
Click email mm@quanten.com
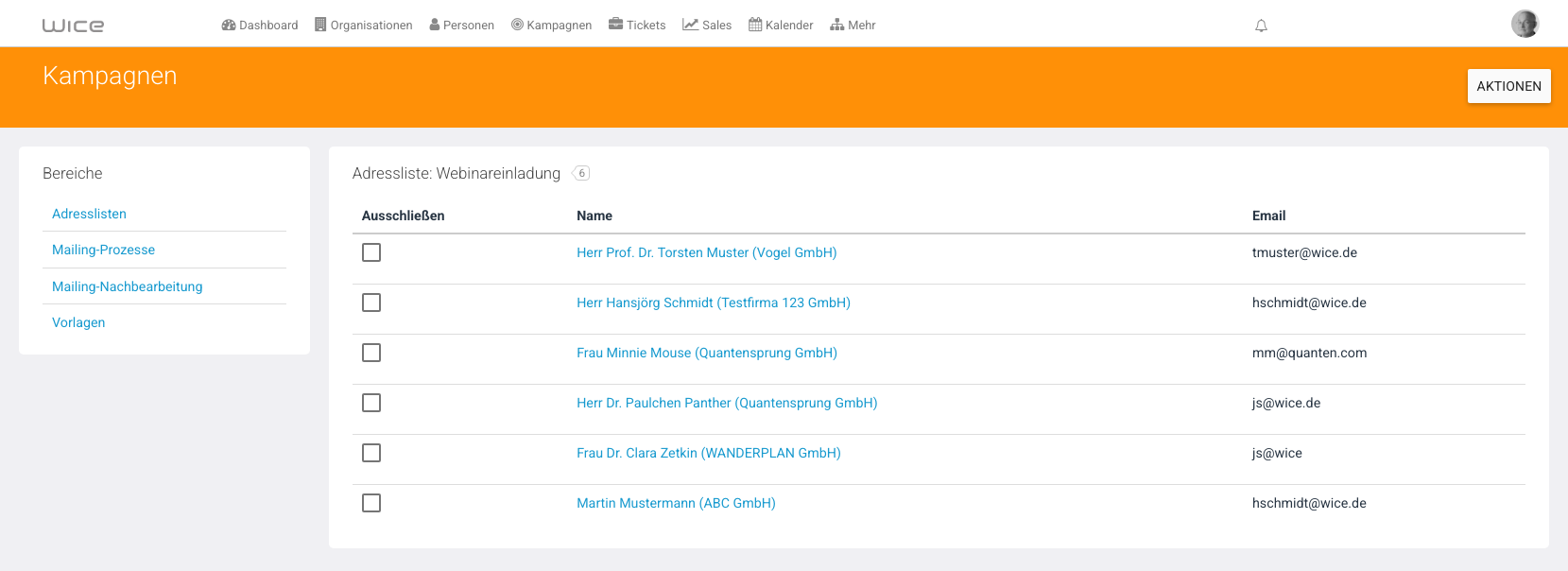point(1309,353)
